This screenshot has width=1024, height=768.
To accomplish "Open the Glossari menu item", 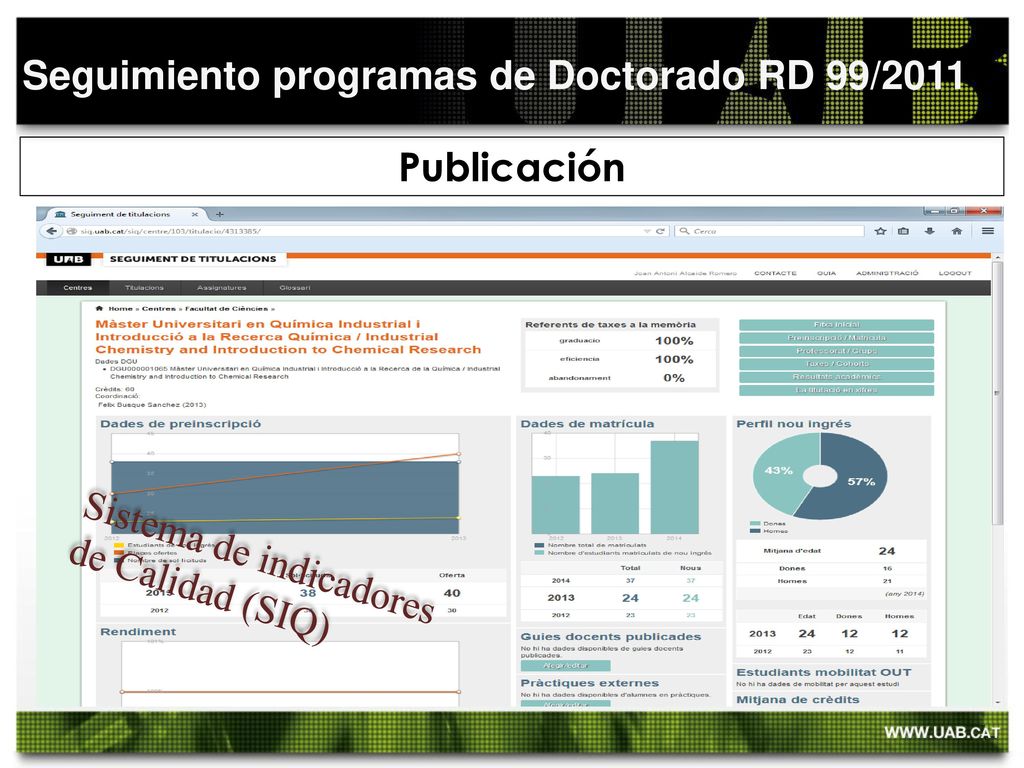I will tap(295, 288).
